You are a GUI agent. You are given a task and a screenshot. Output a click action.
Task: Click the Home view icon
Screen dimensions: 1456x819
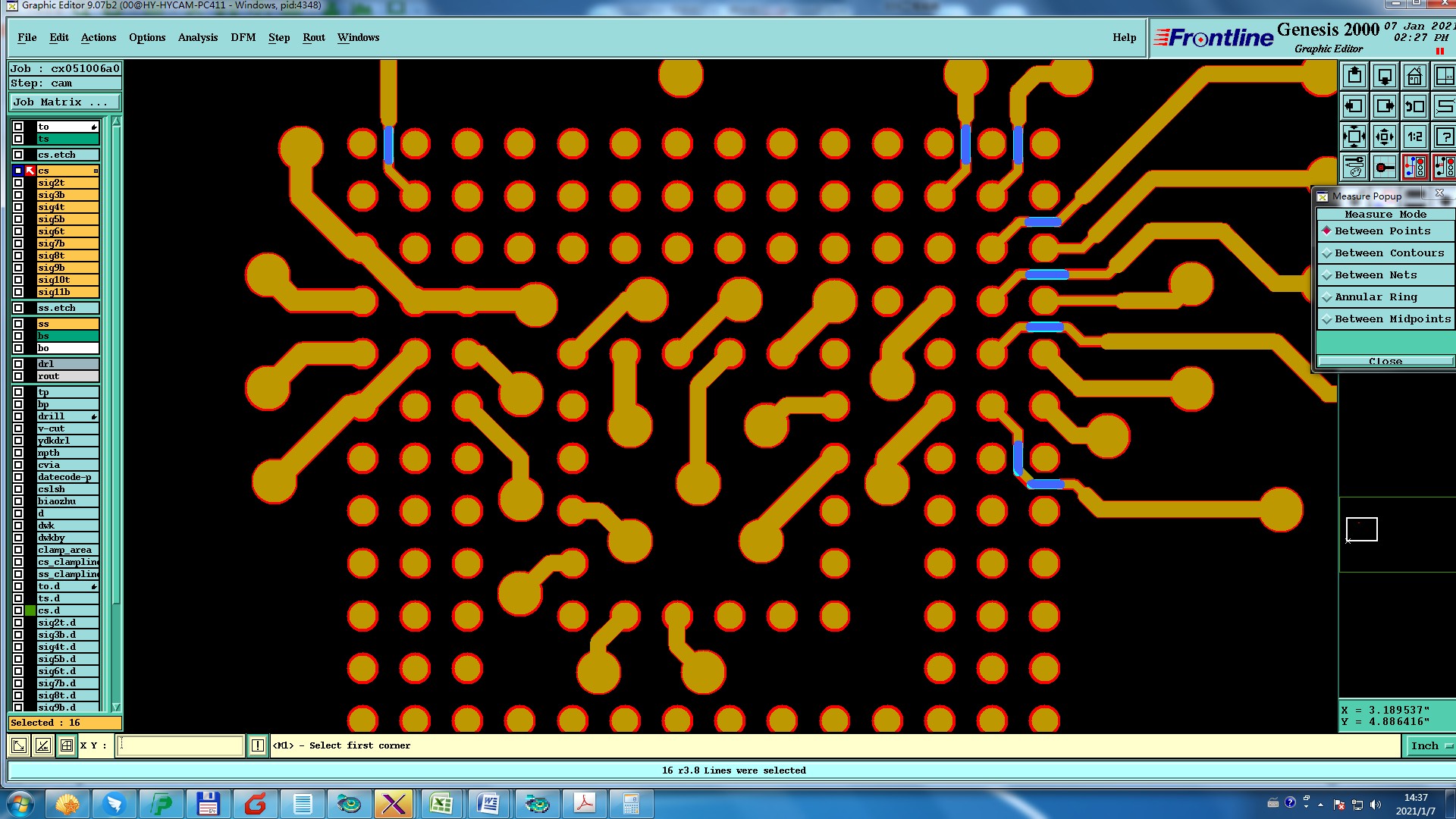1414,77
